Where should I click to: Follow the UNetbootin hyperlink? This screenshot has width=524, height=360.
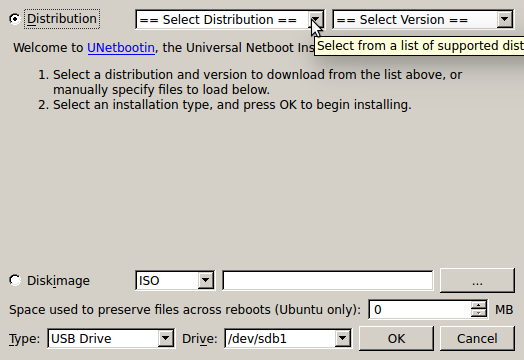(x=121, y=48)
